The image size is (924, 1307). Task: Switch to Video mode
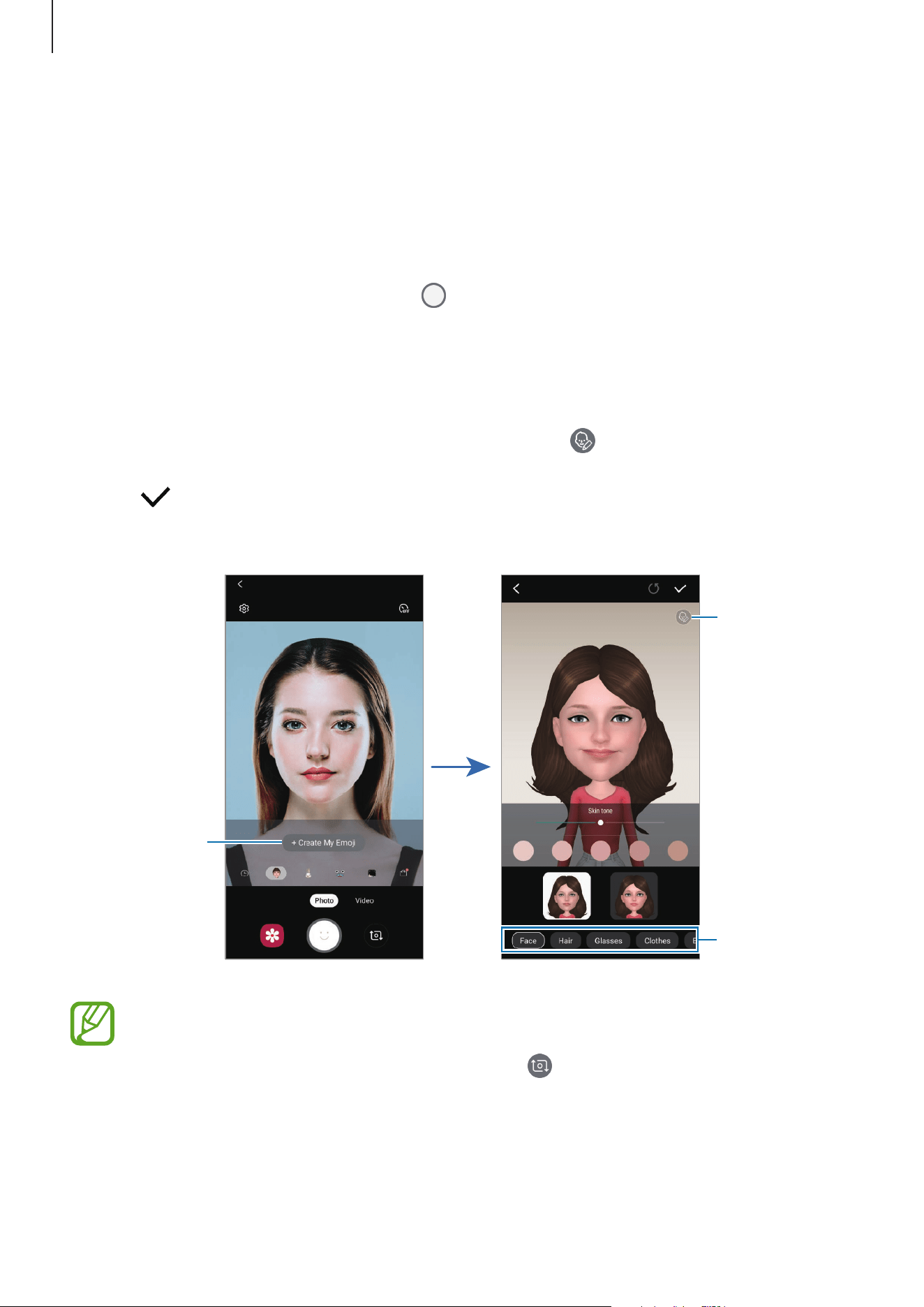click(x=364, y=901)
